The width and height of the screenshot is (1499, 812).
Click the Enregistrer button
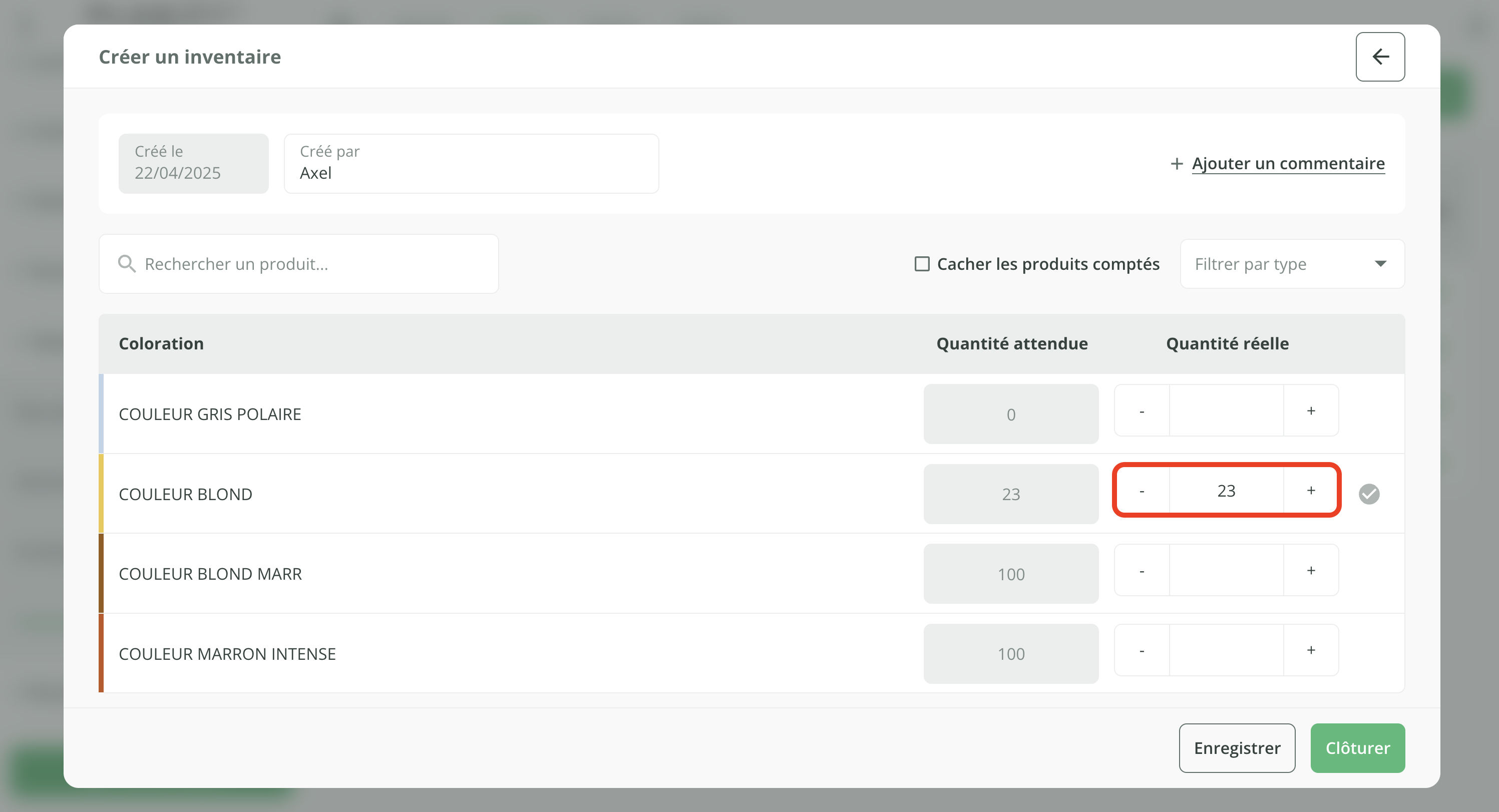pyautogui.click(x=1237, y=748)
